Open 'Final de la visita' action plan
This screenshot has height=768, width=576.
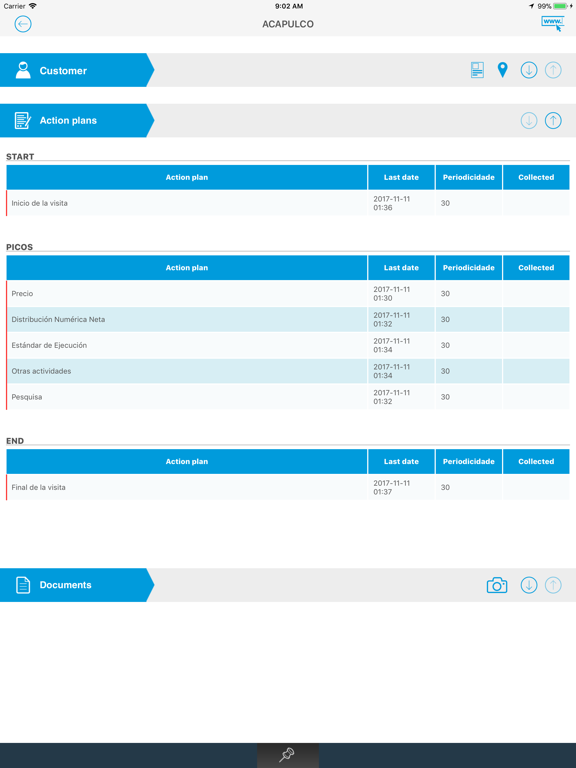(x=288, y=487)
